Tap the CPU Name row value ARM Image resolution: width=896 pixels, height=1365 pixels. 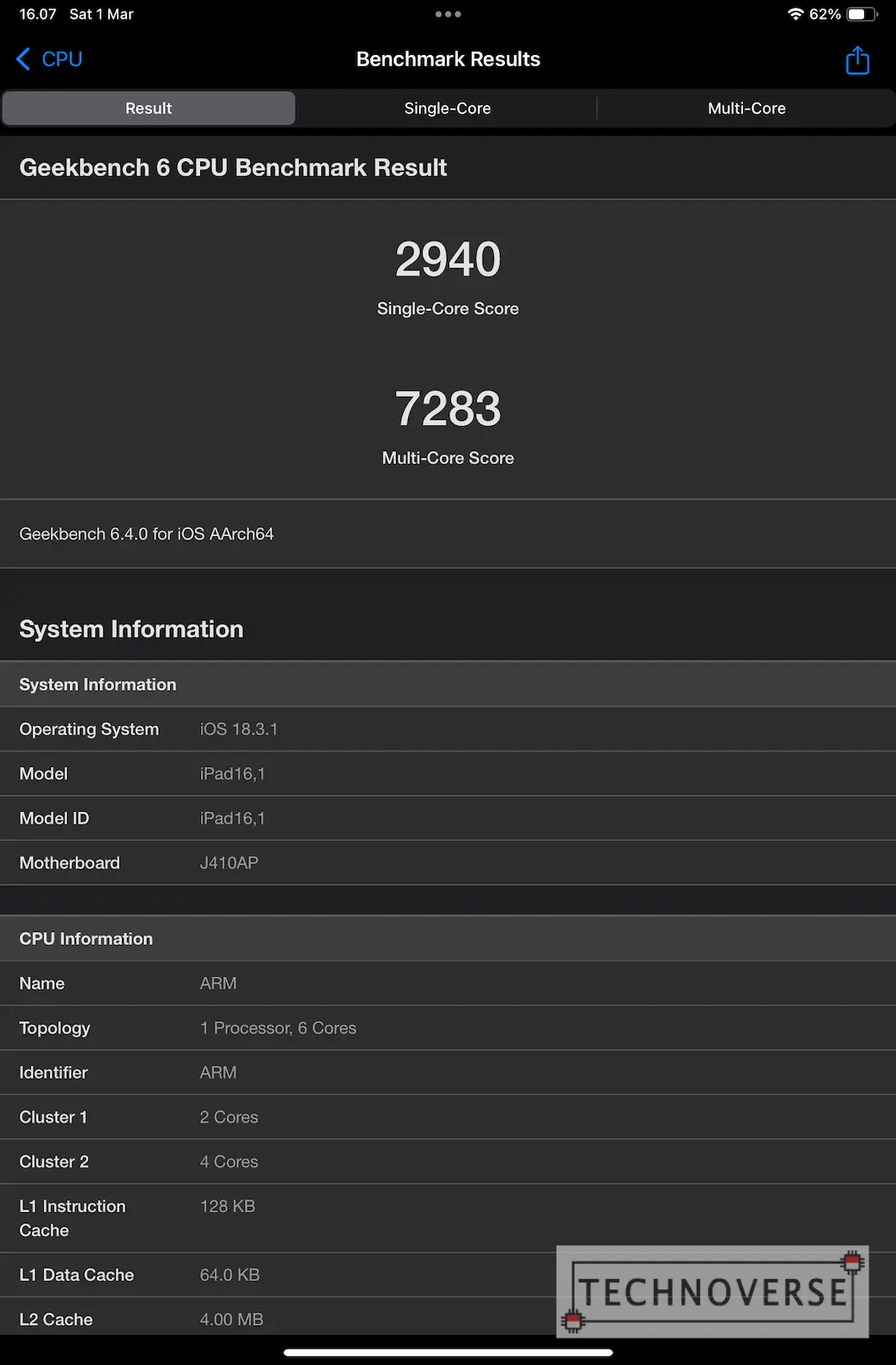218,984
